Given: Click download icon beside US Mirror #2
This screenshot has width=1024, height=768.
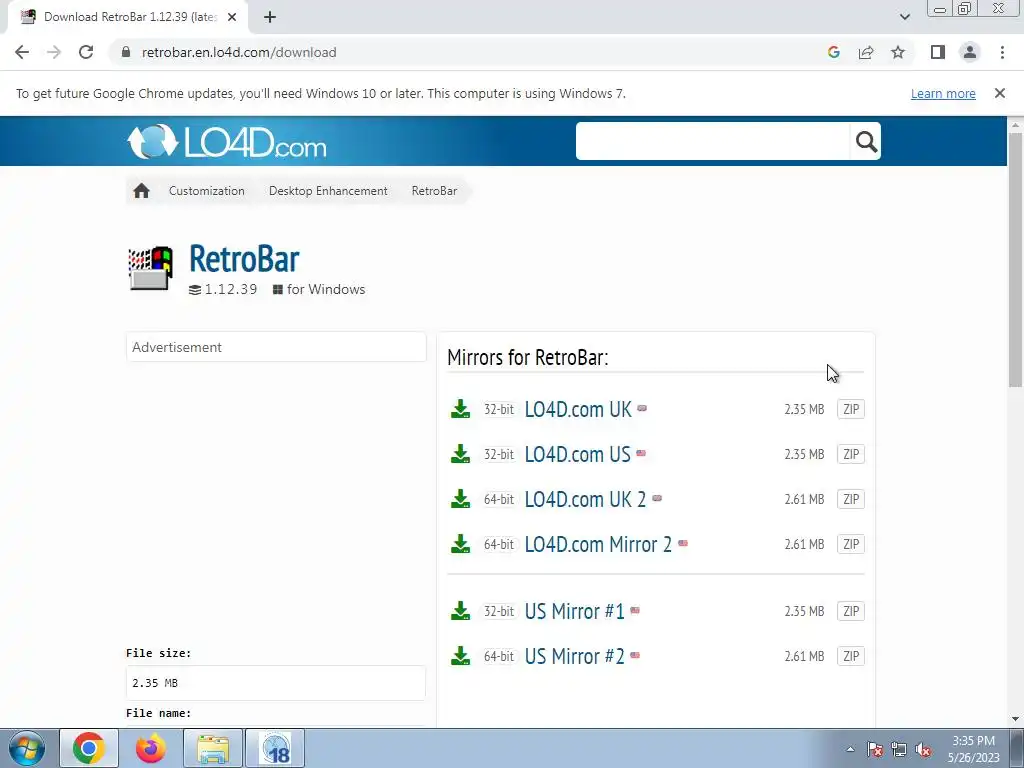Looking at the screenshot, I should pos(460,656).
